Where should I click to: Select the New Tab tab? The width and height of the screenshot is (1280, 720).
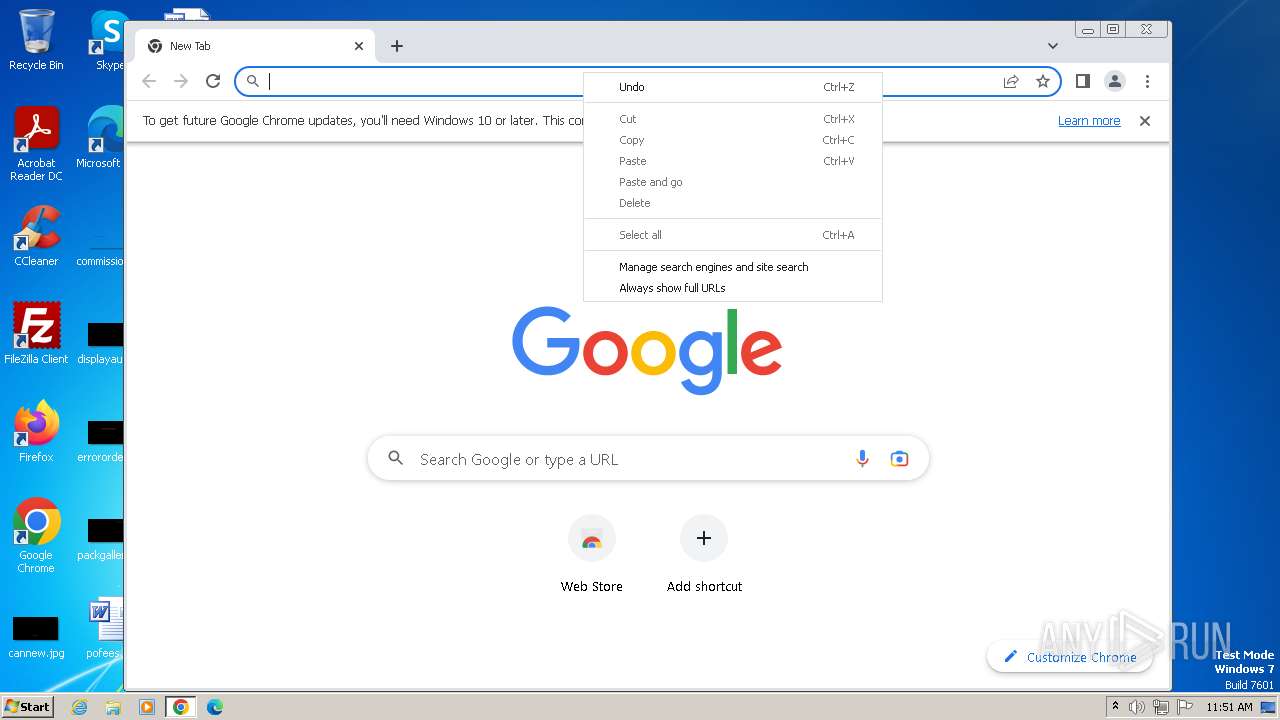tap(255, 46)
